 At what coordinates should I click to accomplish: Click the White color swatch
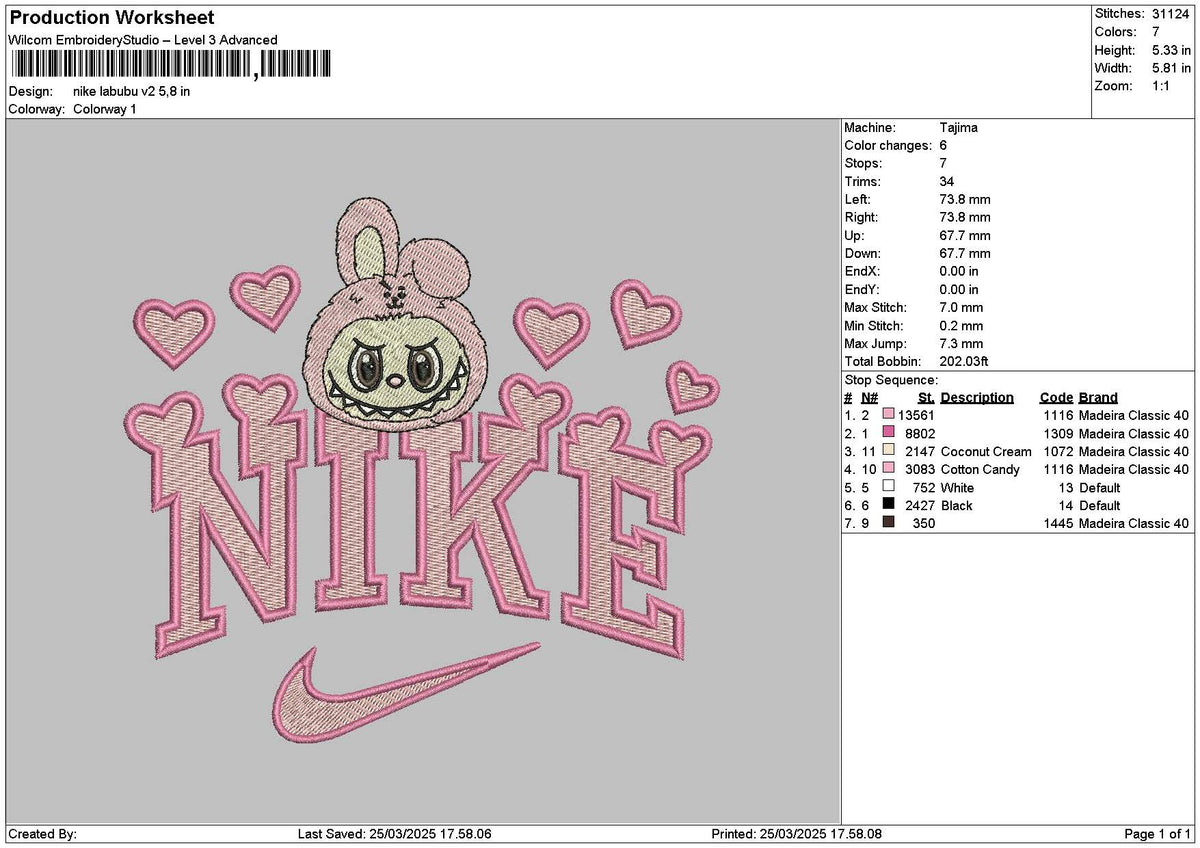coord(889,487)
